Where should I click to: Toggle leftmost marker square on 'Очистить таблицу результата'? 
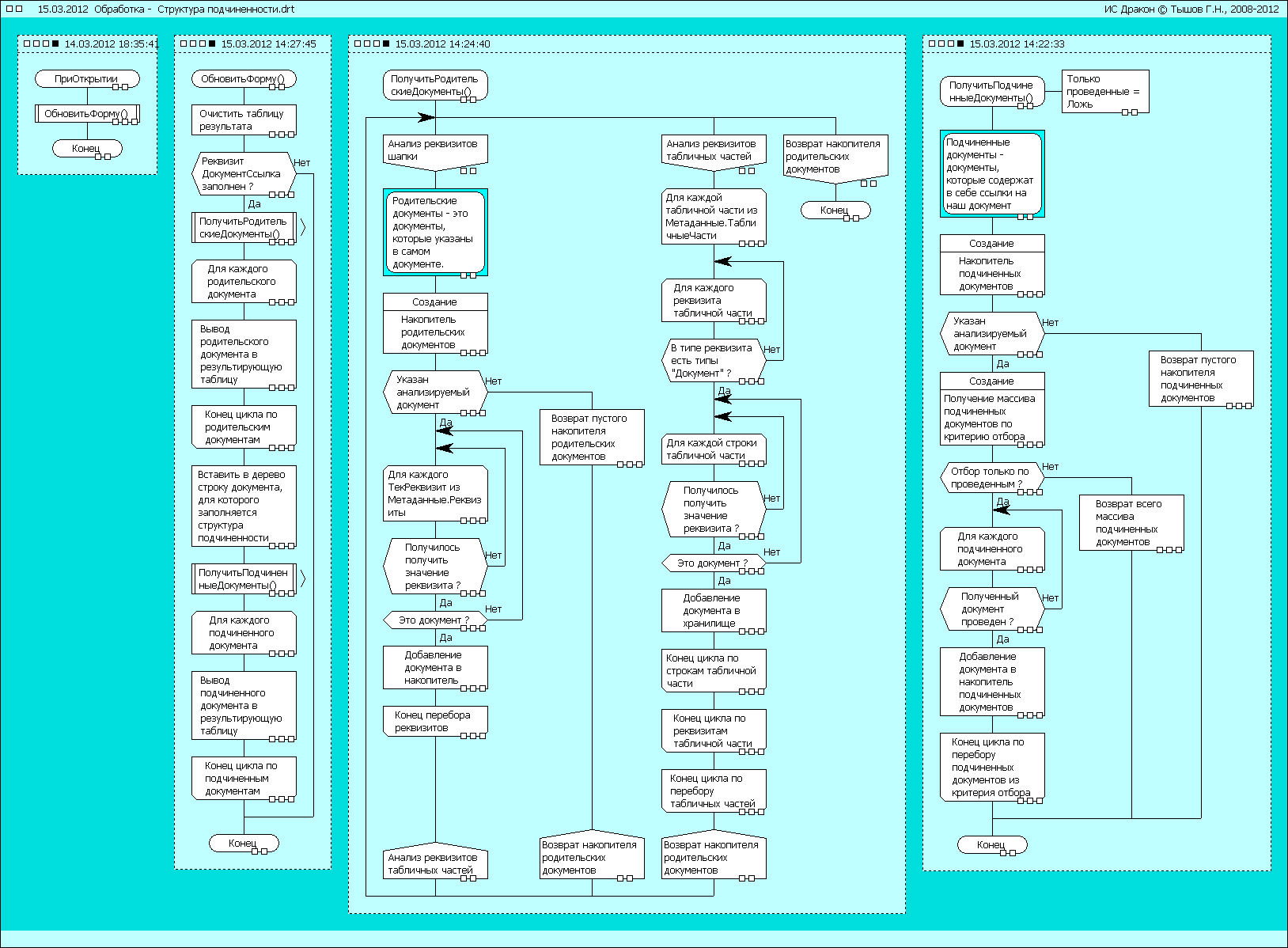coord(273,134)
